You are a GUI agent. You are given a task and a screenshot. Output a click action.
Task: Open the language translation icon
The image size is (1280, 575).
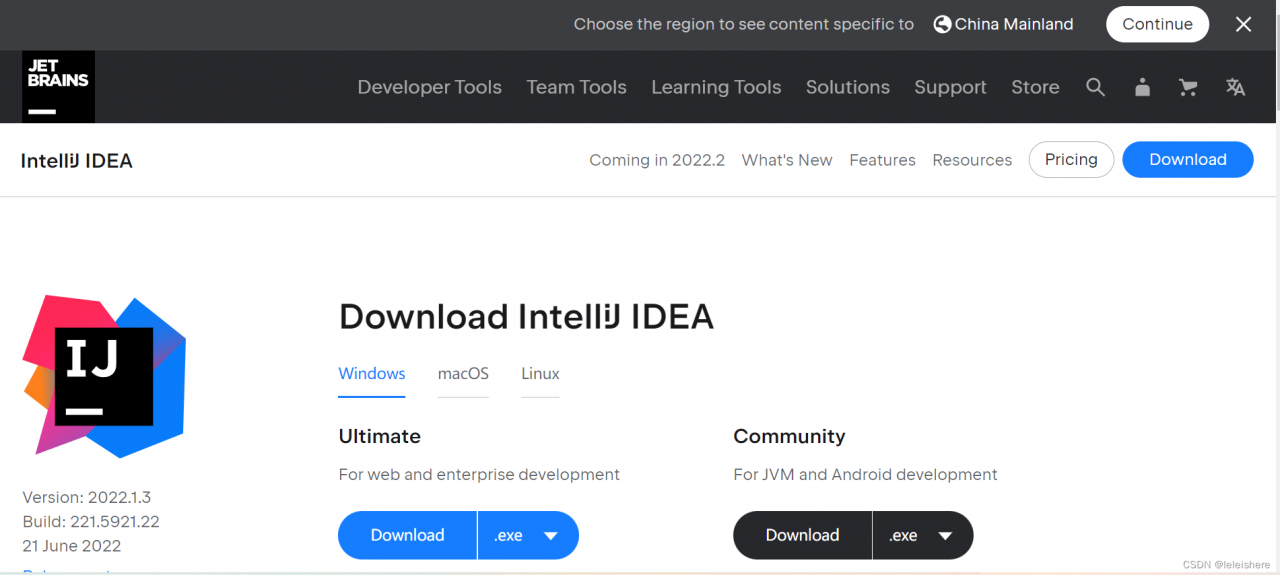pyautogui.click(x=1235, y=88)
